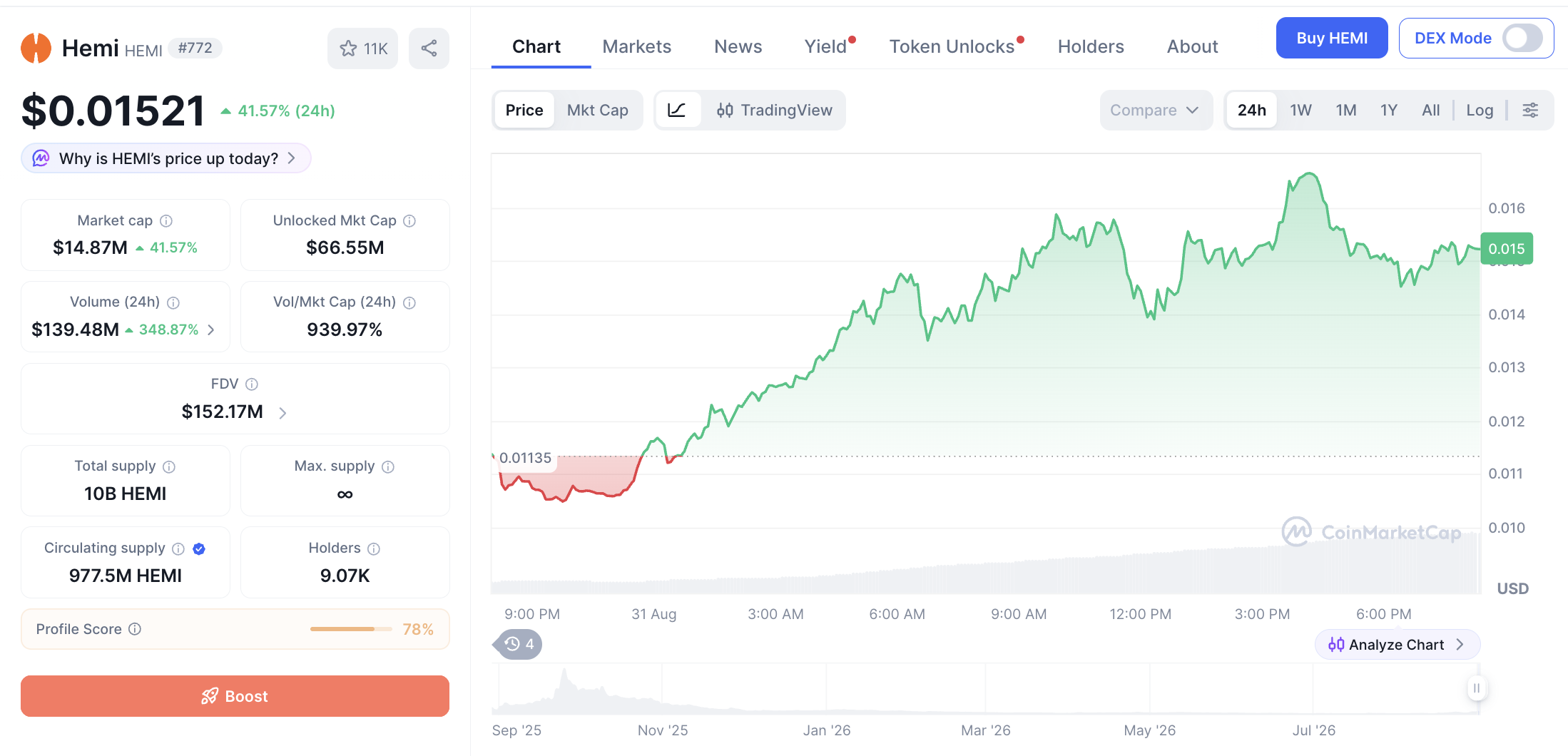
Task: Open the chart events history badge
Action: point(518,645)
